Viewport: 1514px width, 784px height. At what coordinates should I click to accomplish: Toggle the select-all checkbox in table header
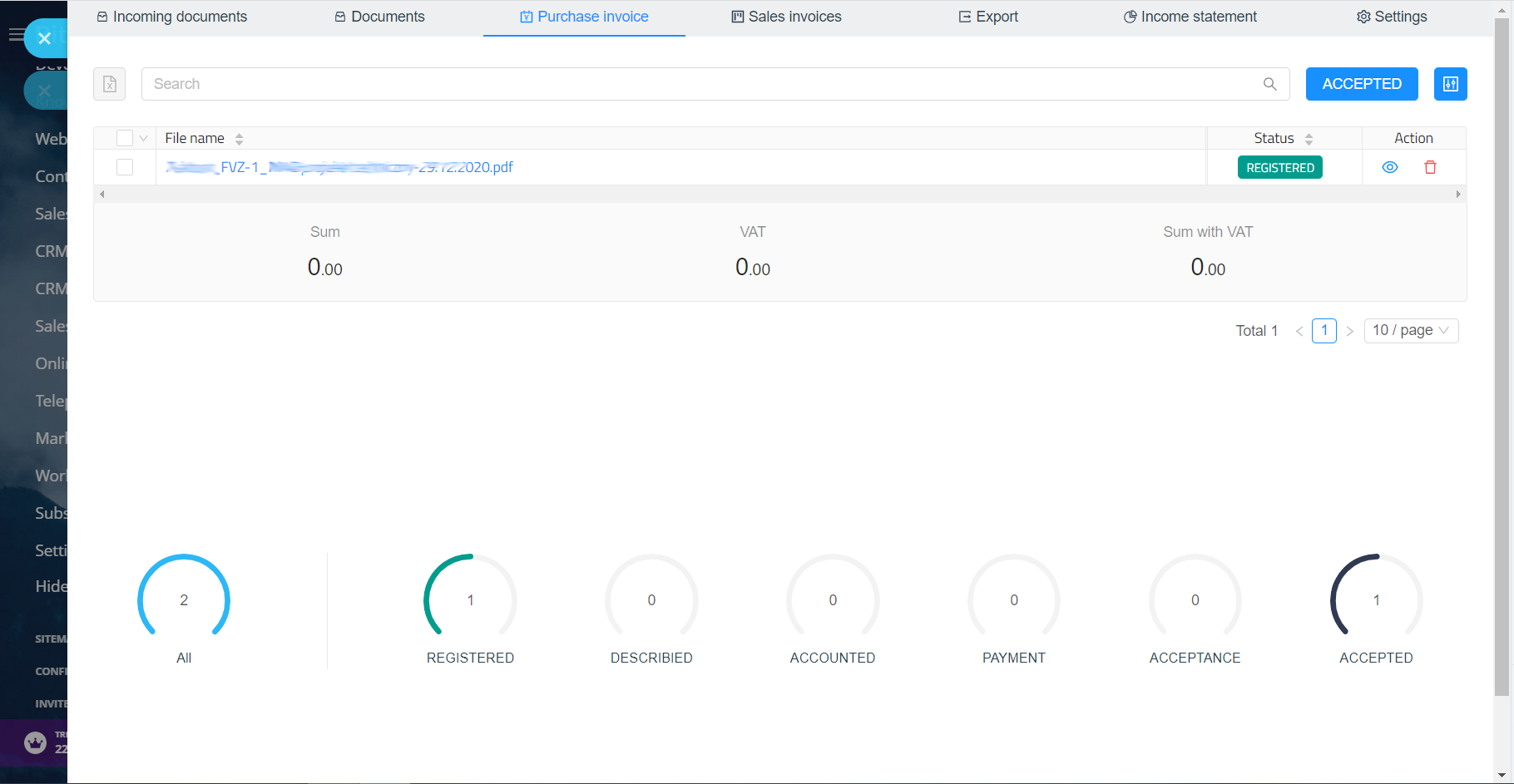pos(125,138)
